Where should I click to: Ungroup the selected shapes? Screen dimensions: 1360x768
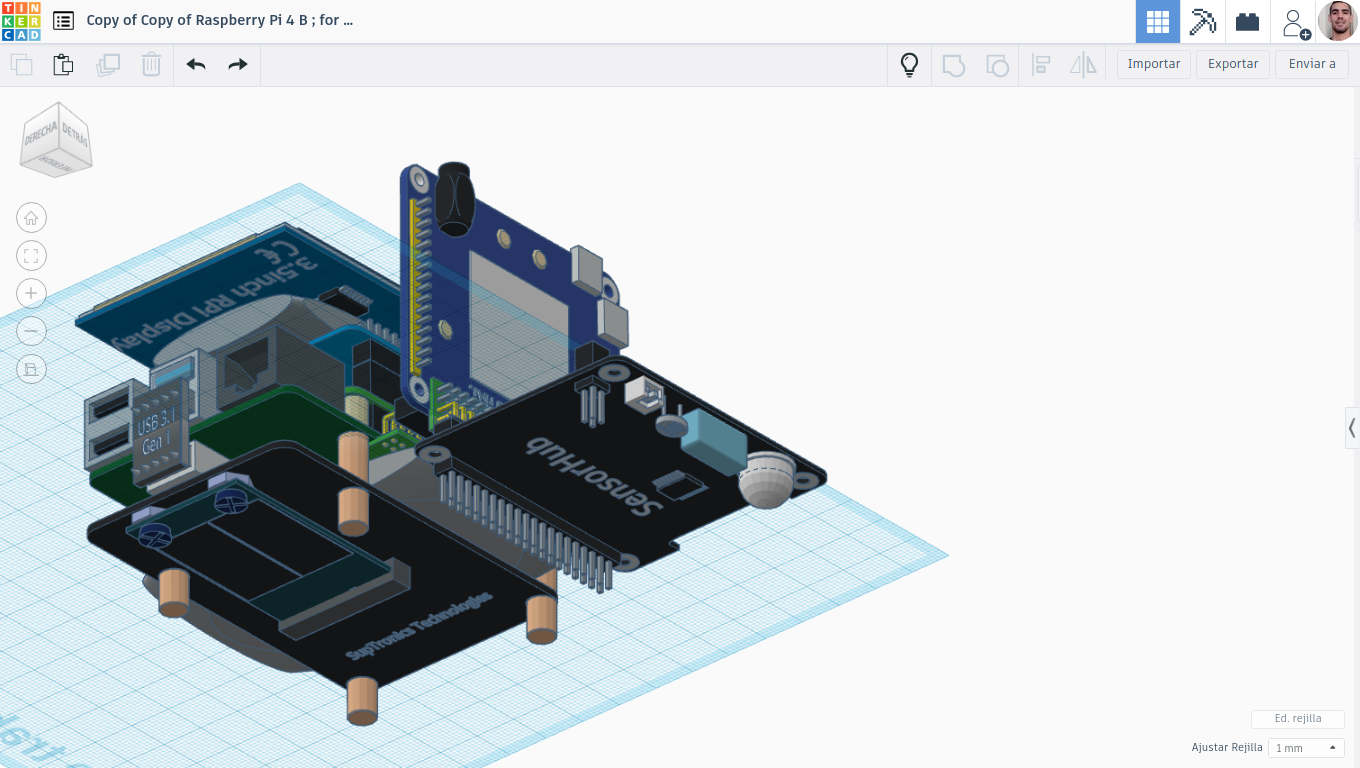coord(997,65)
